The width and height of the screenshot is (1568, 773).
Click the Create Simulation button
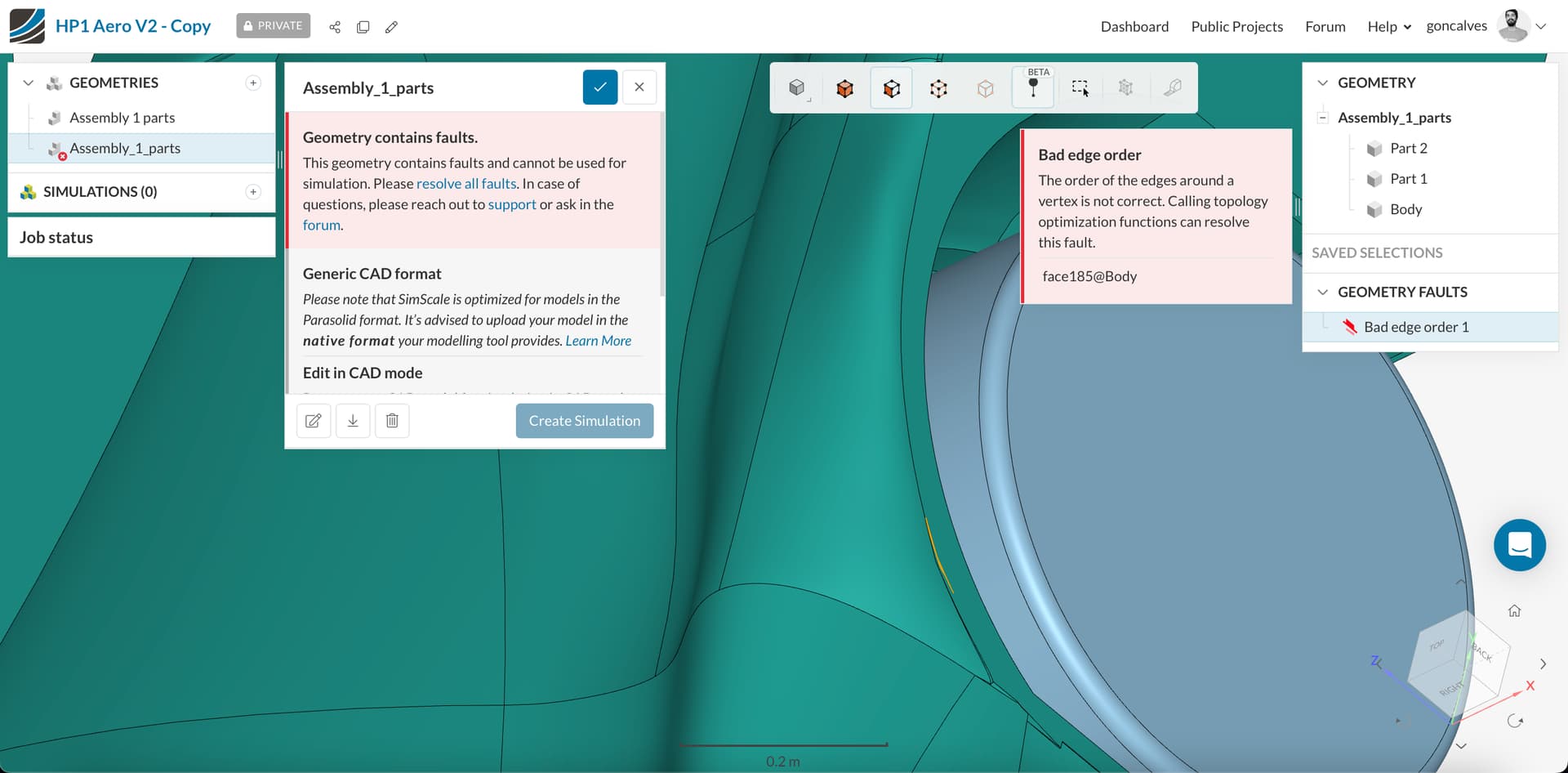[x=585, y=421]
